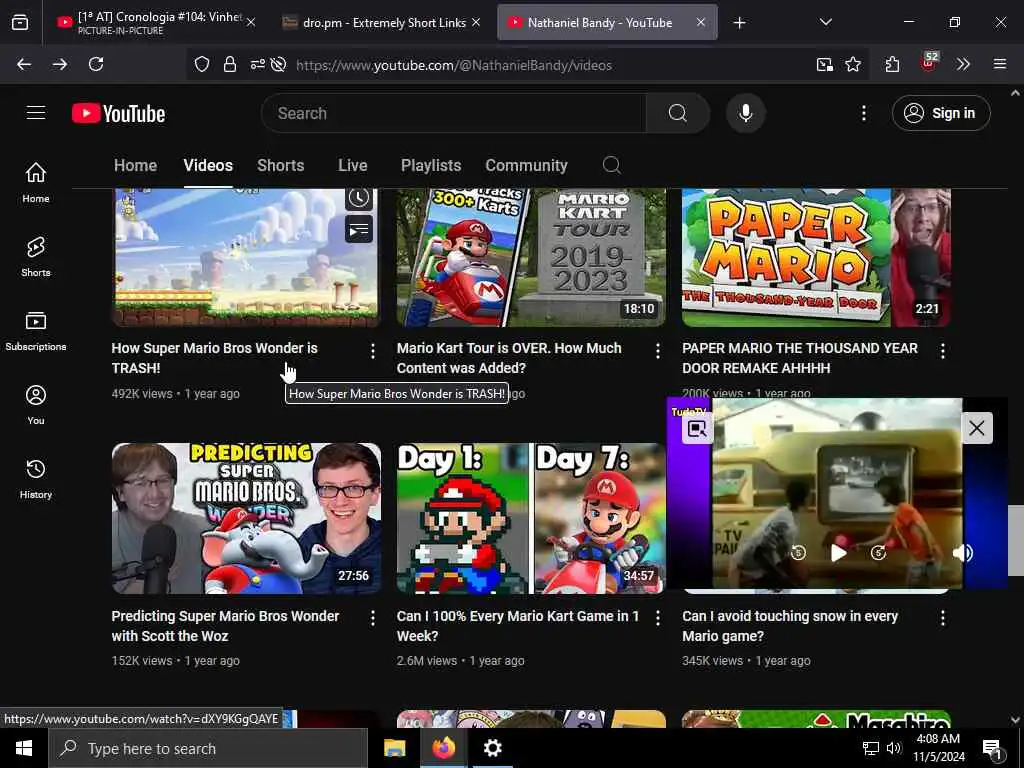1024x768 pixels.
Task: Open Can I 100% Every Mario Kart title
Action: click(517, 626)
